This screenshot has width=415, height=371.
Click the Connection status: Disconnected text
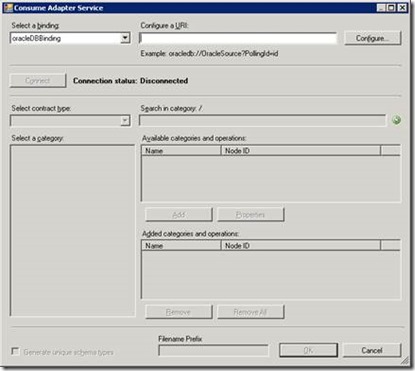coord(130,81)
